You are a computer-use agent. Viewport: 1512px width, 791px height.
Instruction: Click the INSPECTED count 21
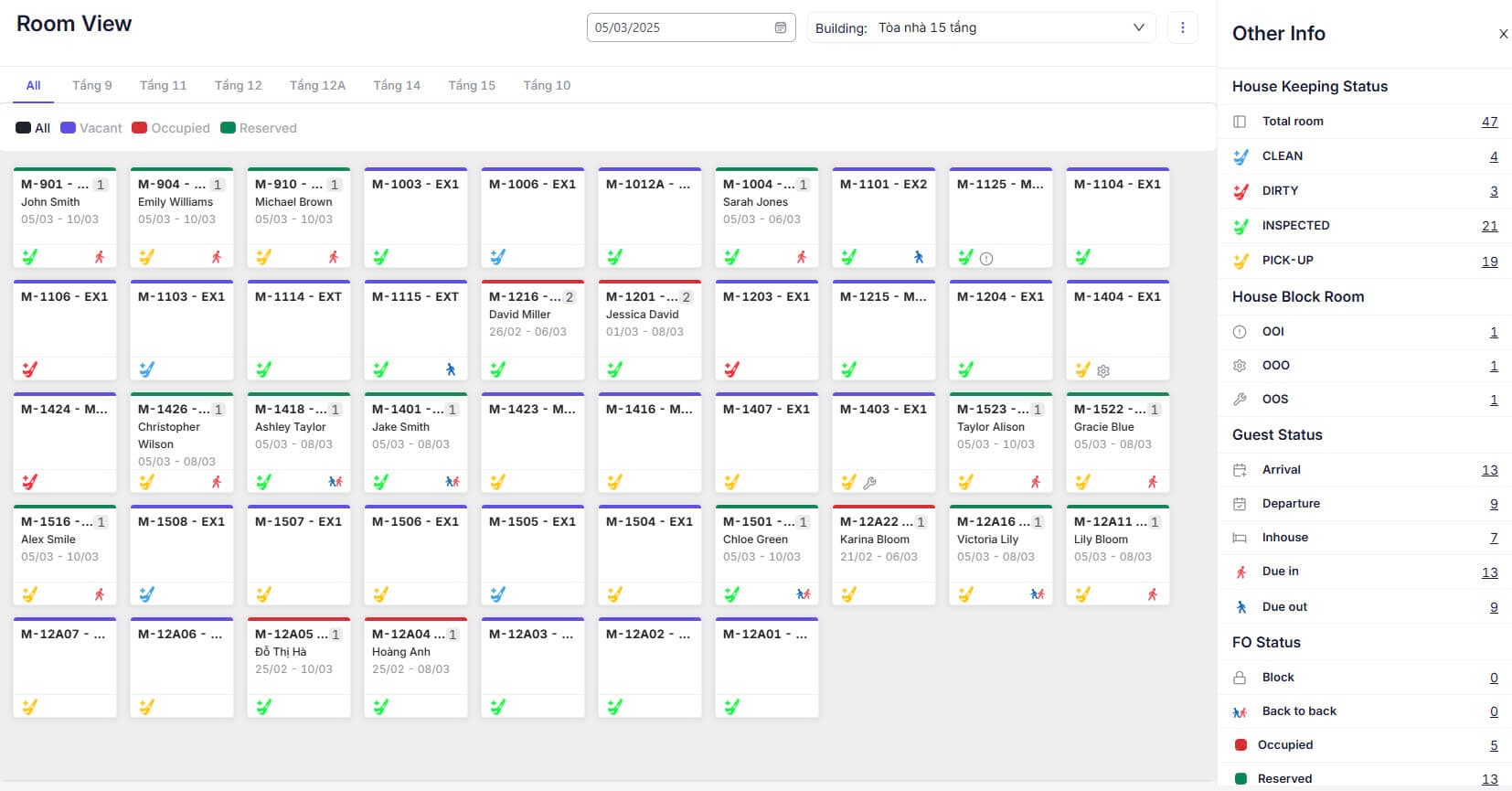coord(1489,226)
